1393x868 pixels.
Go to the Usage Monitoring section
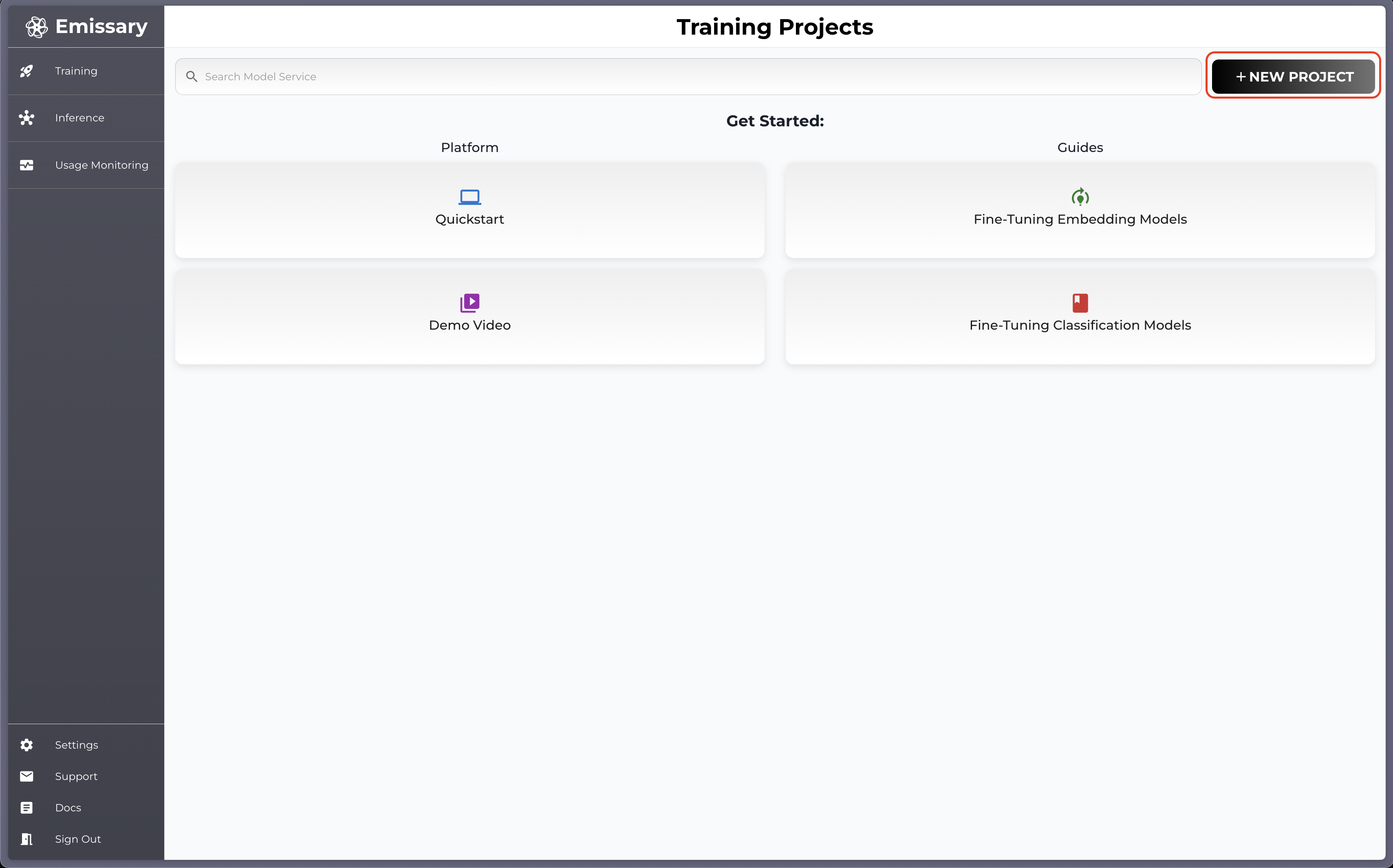101,165
